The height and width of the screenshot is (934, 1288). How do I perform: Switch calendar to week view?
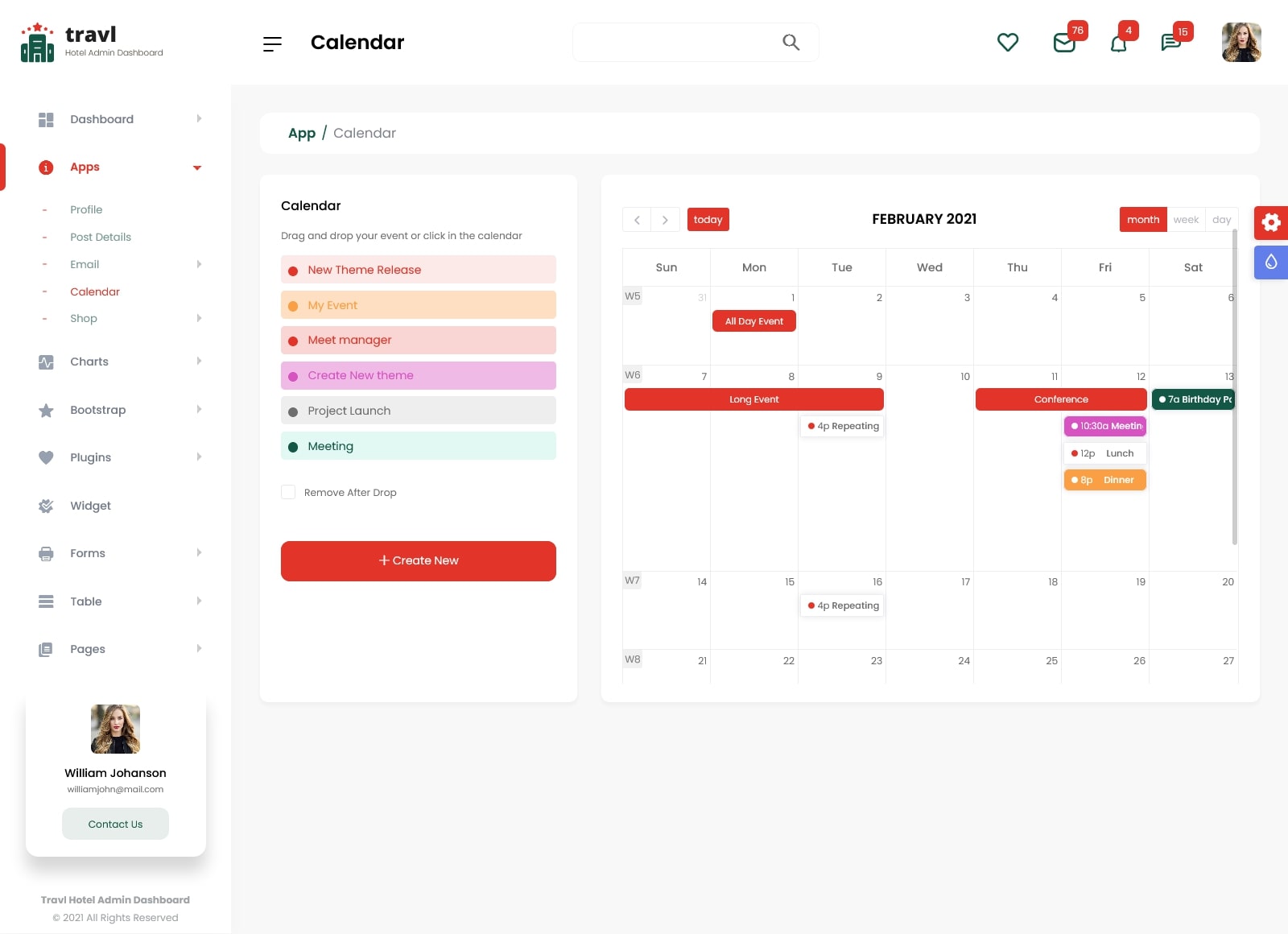(1185, 220)
